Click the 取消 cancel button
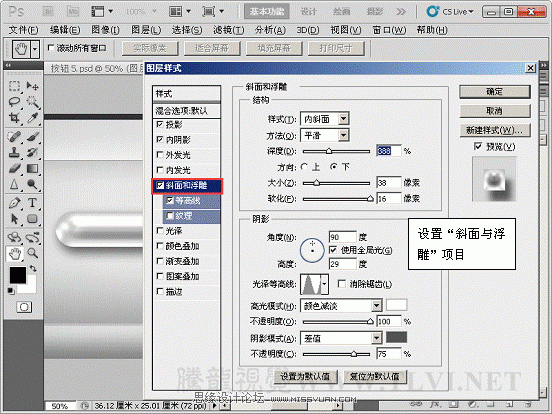Screen dimensions: 552x414 point(495,111)
